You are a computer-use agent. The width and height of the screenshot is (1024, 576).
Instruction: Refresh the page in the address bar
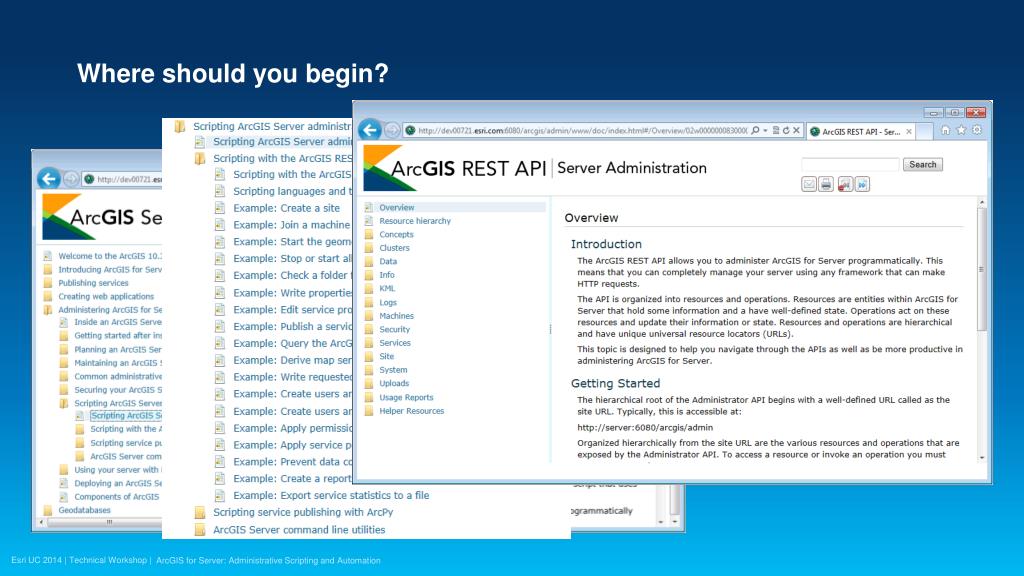[x=786, y=131]
